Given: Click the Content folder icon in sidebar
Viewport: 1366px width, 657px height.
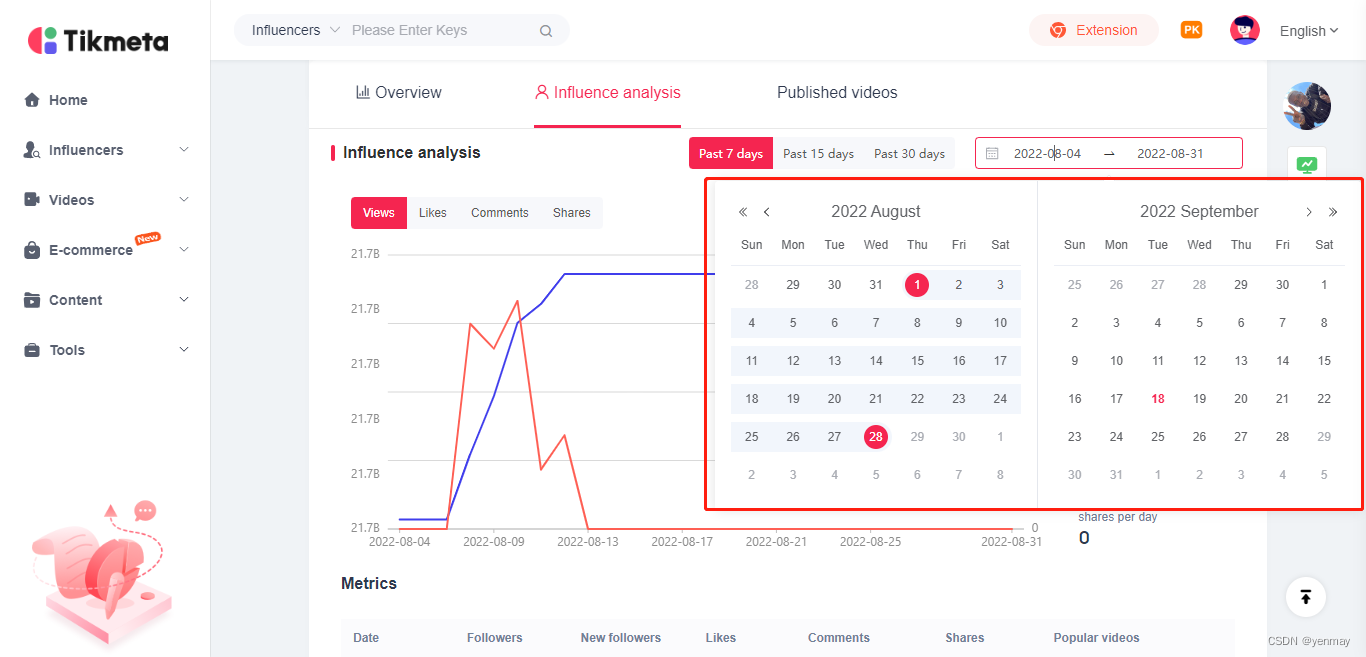Looking at the screenshot, I should point(32,300).
